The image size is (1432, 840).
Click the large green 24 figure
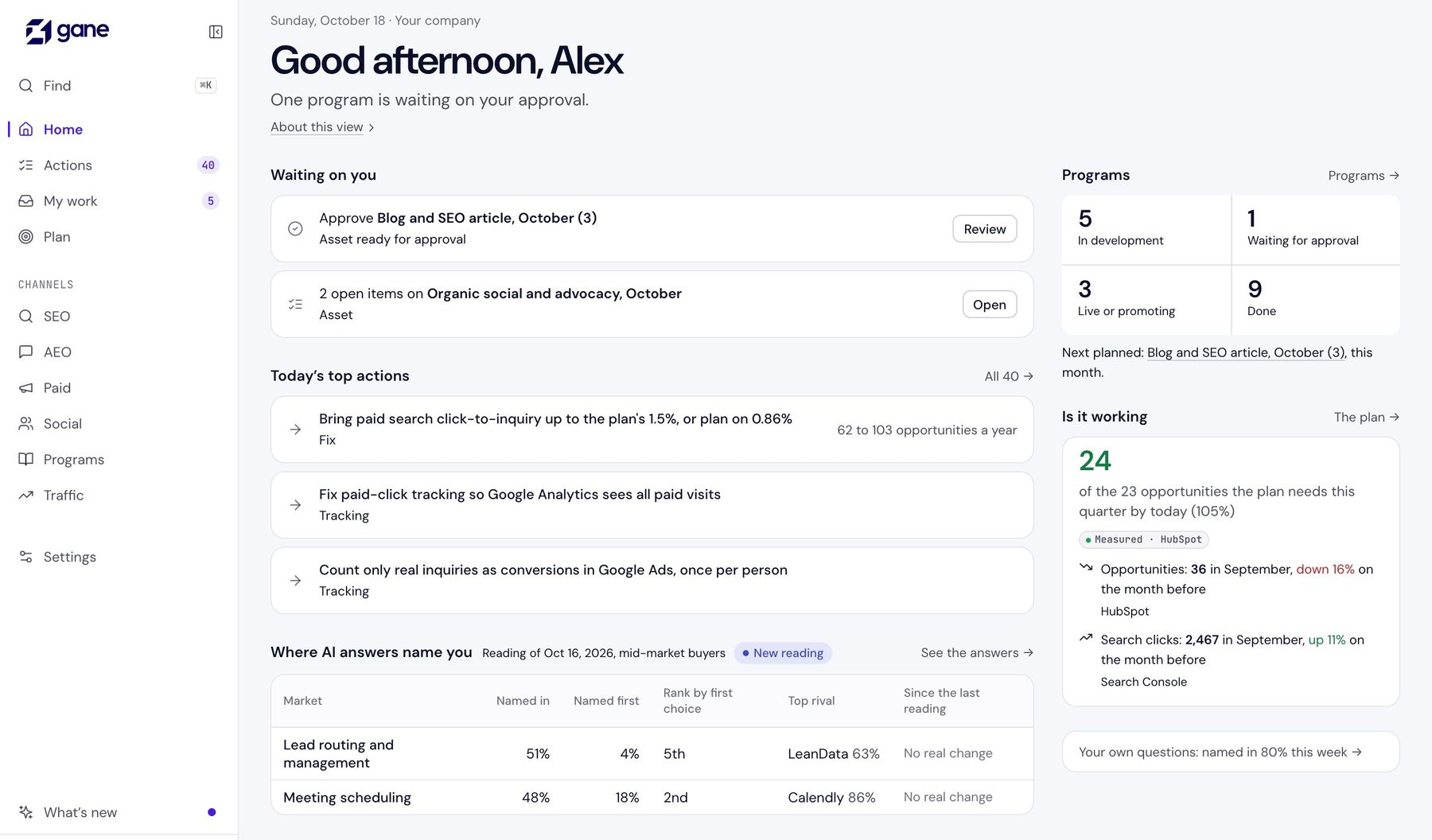point(1095,461)
